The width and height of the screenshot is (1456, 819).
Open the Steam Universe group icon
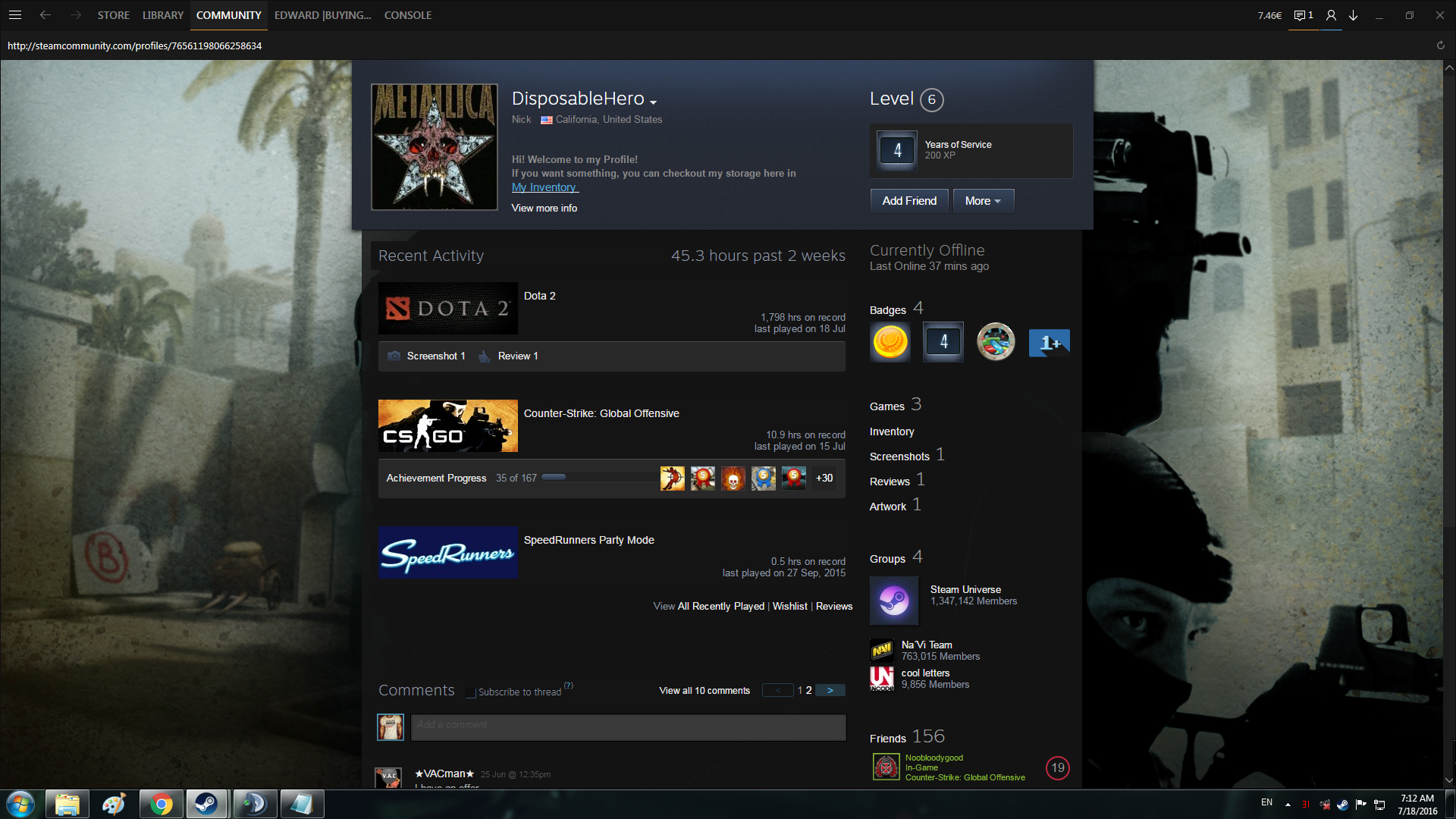[x=894, y=601]
